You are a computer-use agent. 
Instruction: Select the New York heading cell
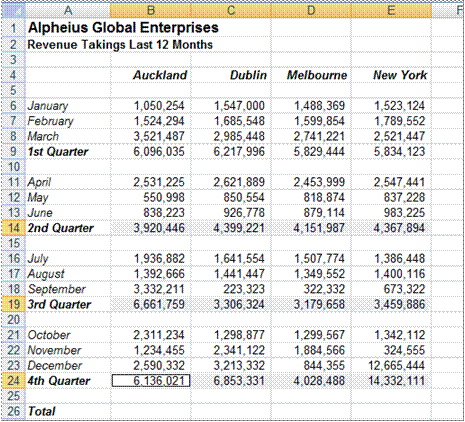391,75
